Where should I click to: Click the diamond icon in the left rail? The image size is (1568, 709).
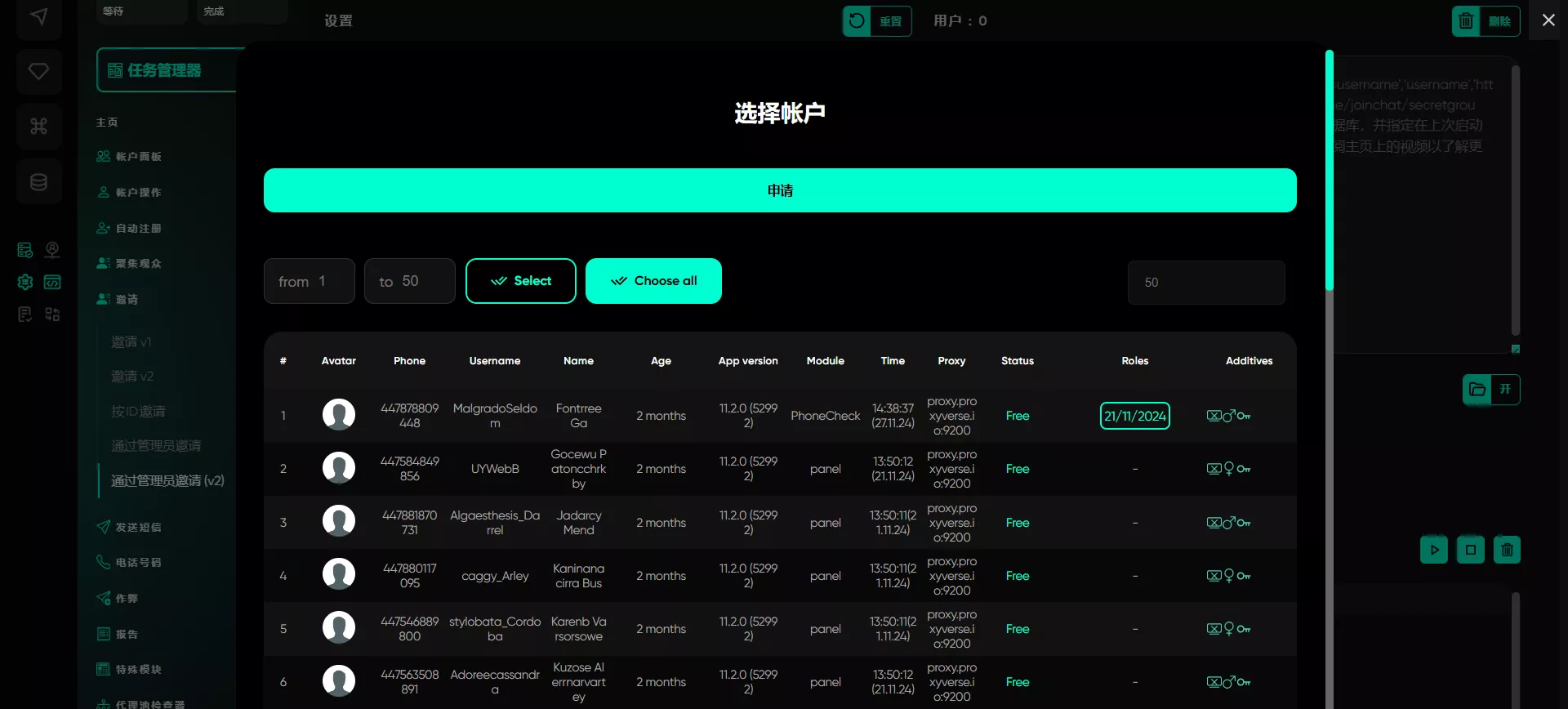(38, 71)
